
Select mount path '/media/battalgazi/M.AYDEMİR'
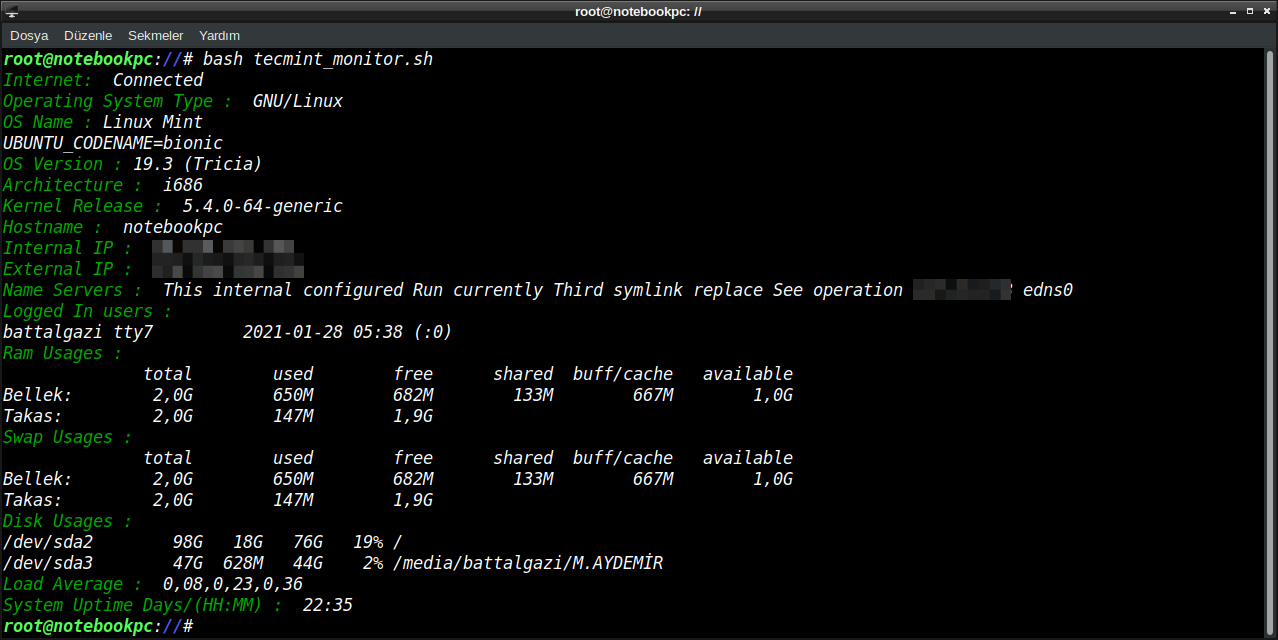click(x=528, y=563)
